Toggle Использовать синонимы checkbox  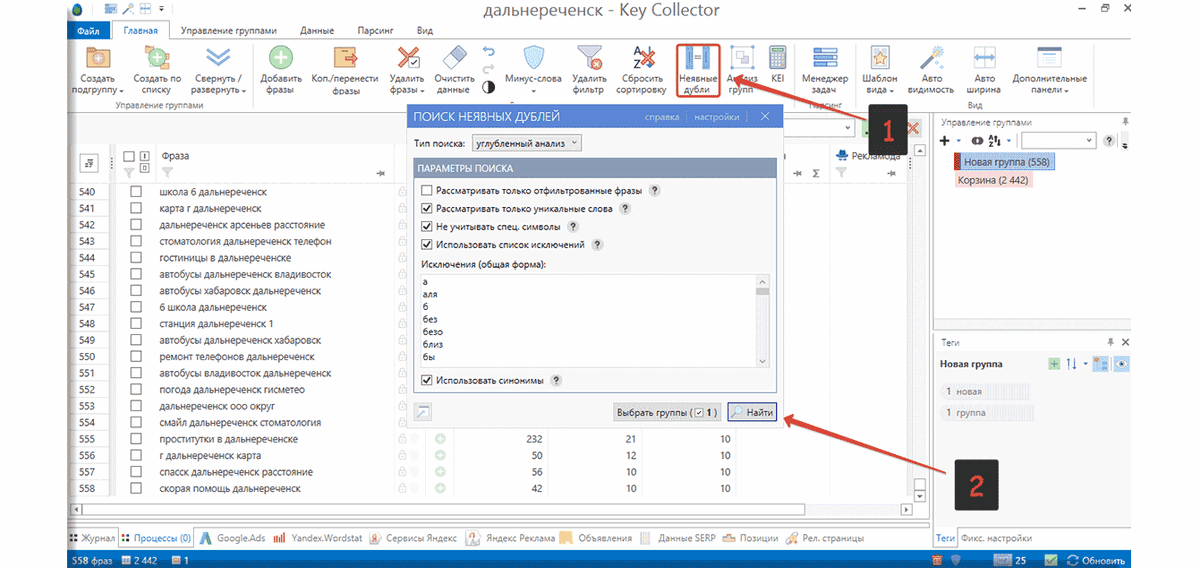(428, 380)
